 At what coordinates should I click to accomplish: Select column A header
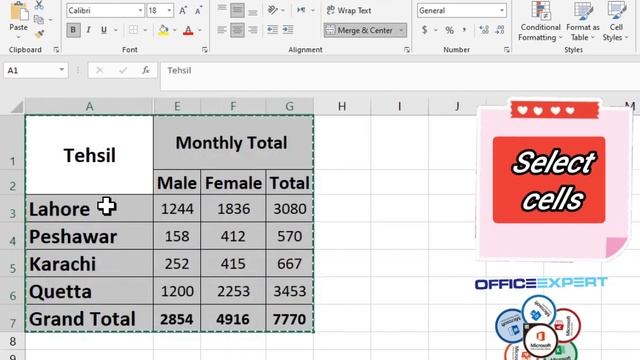coord(89,107)
